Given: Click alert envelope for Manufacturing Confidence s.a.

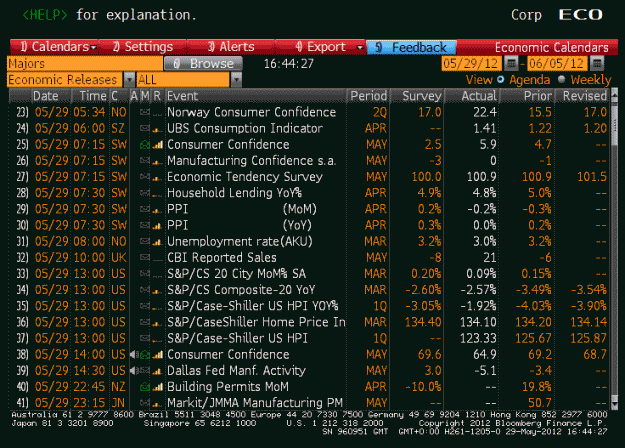Looking at the screenshot, I should 145,161.
